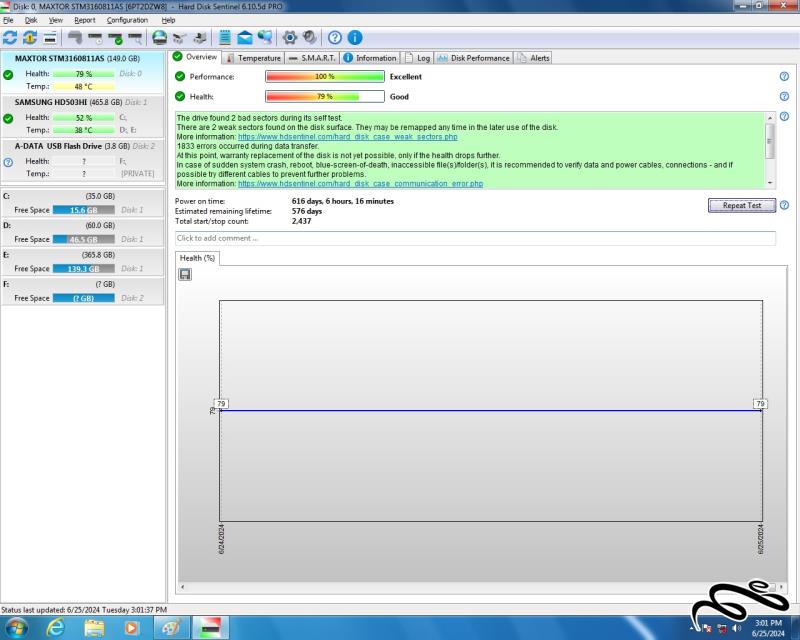Screen dimensions: 800x640
Task: Click the taskbar clock showing 3:01 PM
Action: click(768, 628)
